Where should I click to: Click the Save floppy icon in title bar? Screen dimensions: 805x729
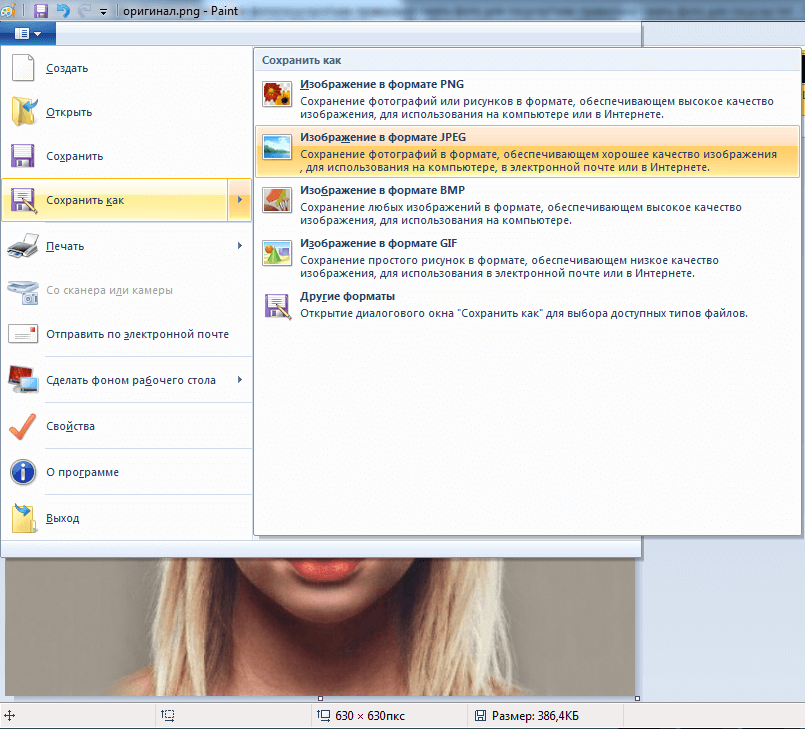41,10
